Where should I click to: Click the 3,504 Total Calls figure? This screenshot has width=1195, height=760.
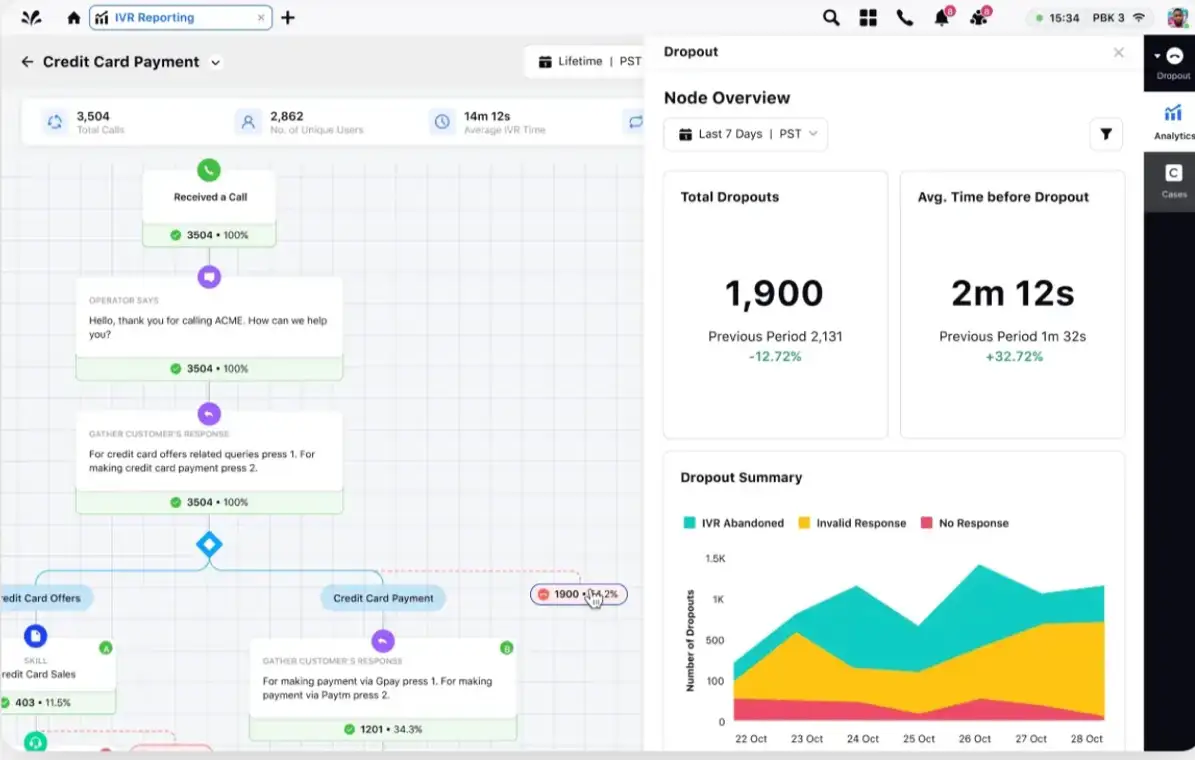coord(93,116)
